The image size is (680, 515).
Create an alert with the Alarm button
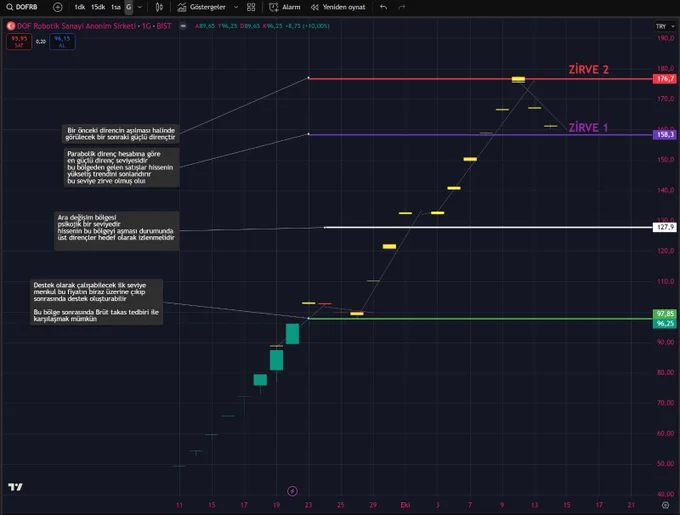[x=285, y=7]
